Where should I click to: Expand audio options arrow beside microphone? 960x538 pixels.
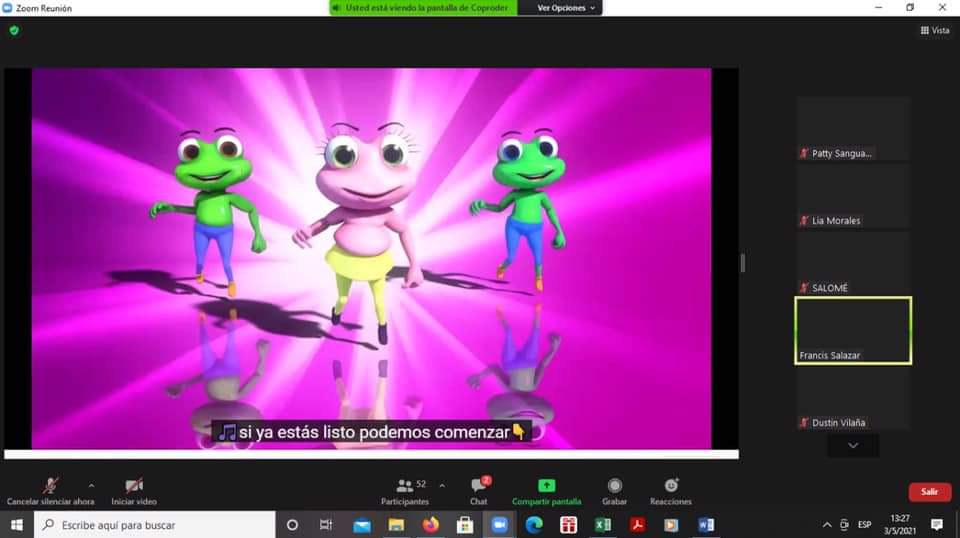tap(91, 485)
